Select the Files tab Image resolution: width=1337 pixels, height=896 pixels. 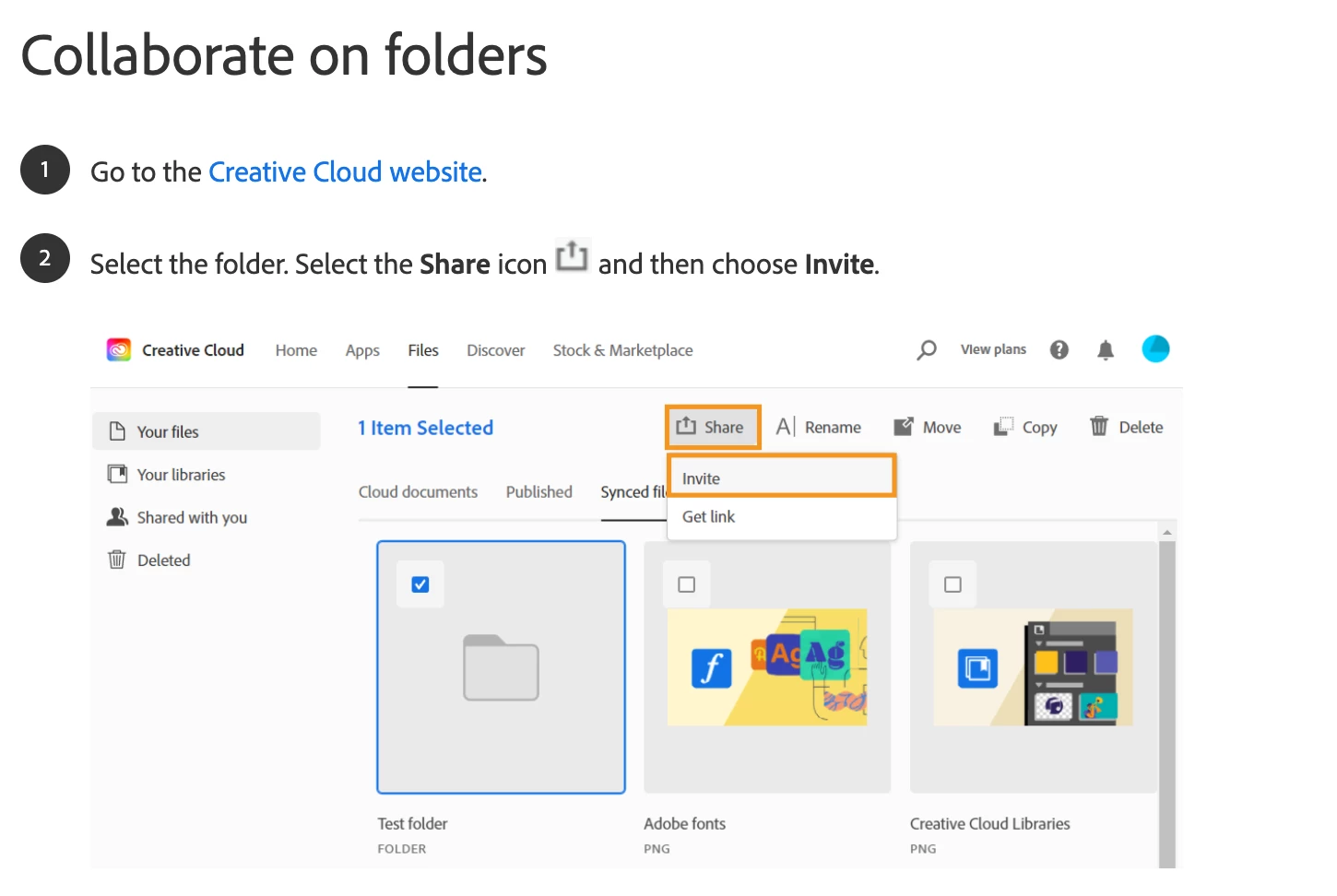(423, 350)
